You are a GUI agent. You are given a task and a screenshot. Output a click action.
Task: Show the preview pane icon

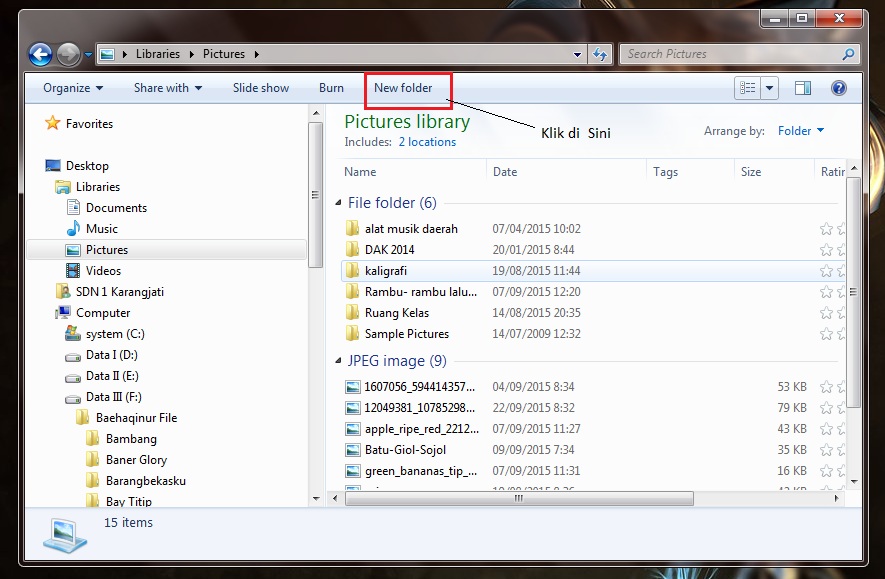click(802, 88)
